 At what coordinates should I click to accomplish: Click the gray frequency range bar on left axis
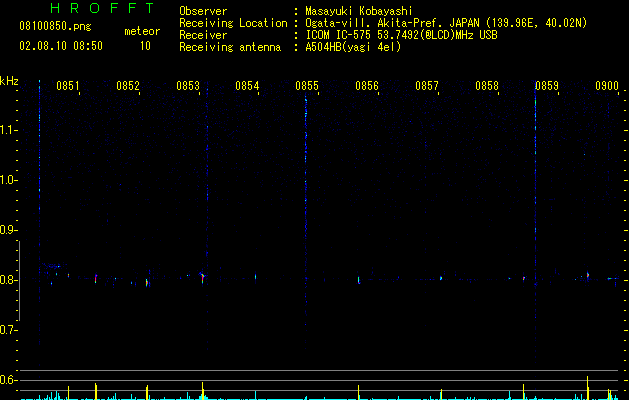pos(20,281)
